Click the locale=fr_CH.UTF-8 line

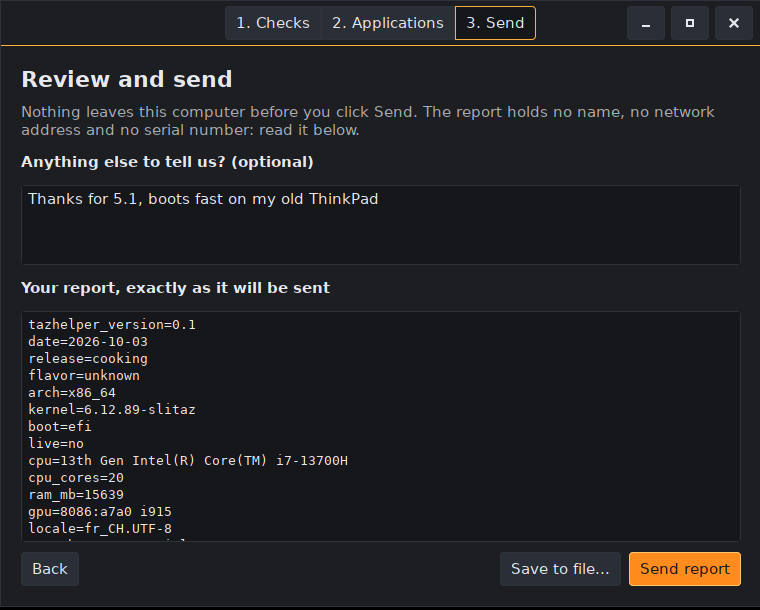tap(100, 529)
